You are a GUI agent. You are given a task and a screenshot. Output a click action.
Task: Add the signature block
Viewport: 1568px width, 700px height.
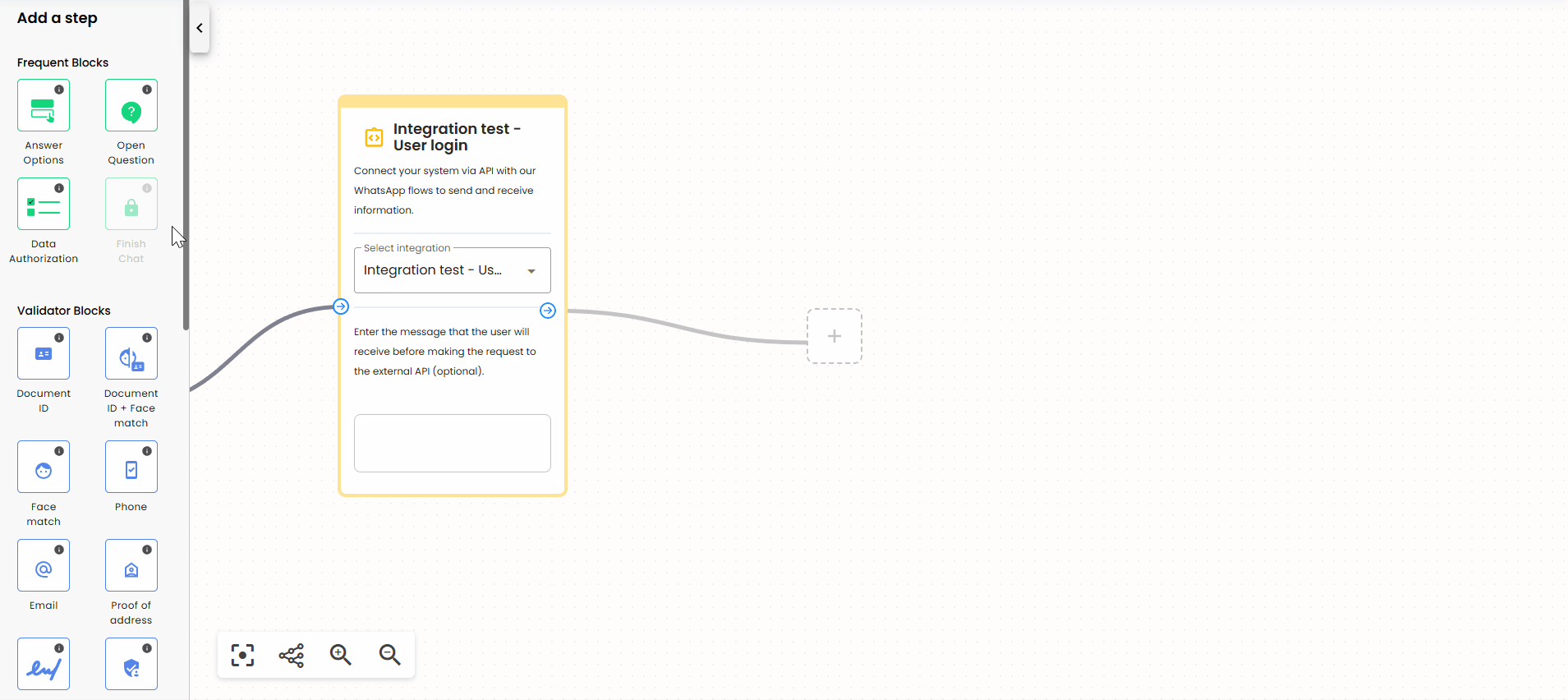click(44, 665)
